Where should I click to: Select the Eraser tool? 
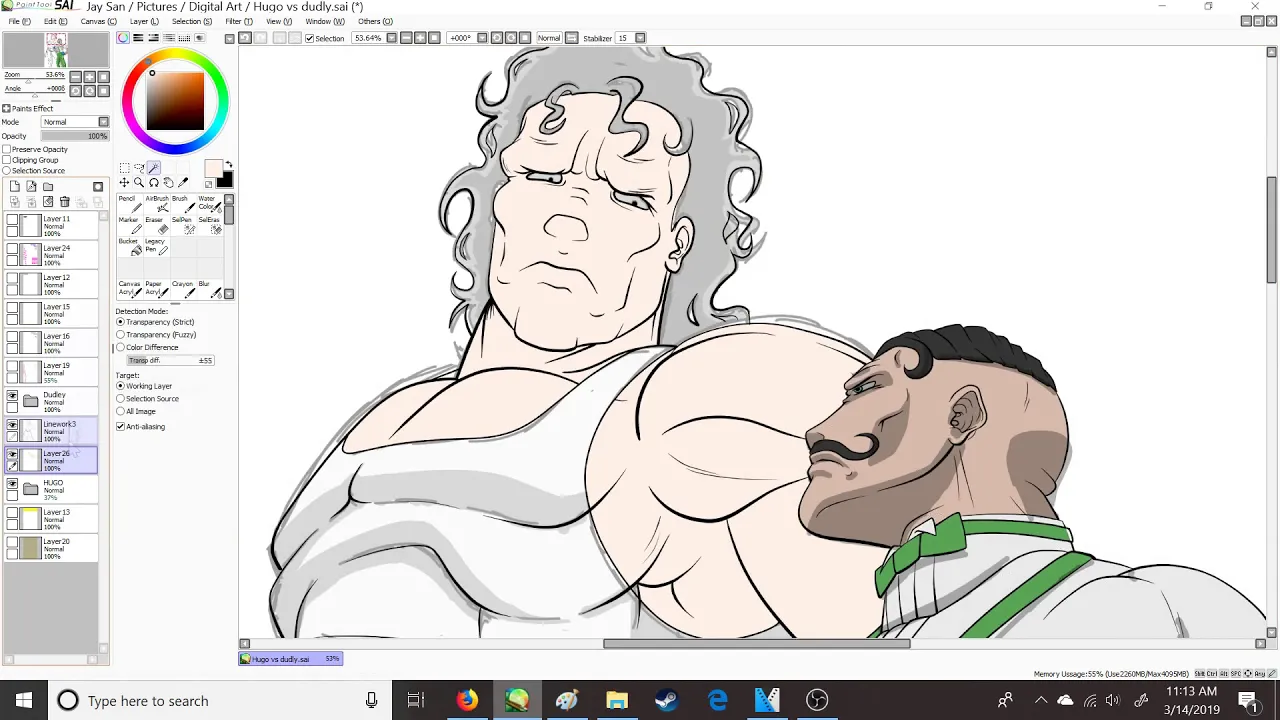point(157,225)
